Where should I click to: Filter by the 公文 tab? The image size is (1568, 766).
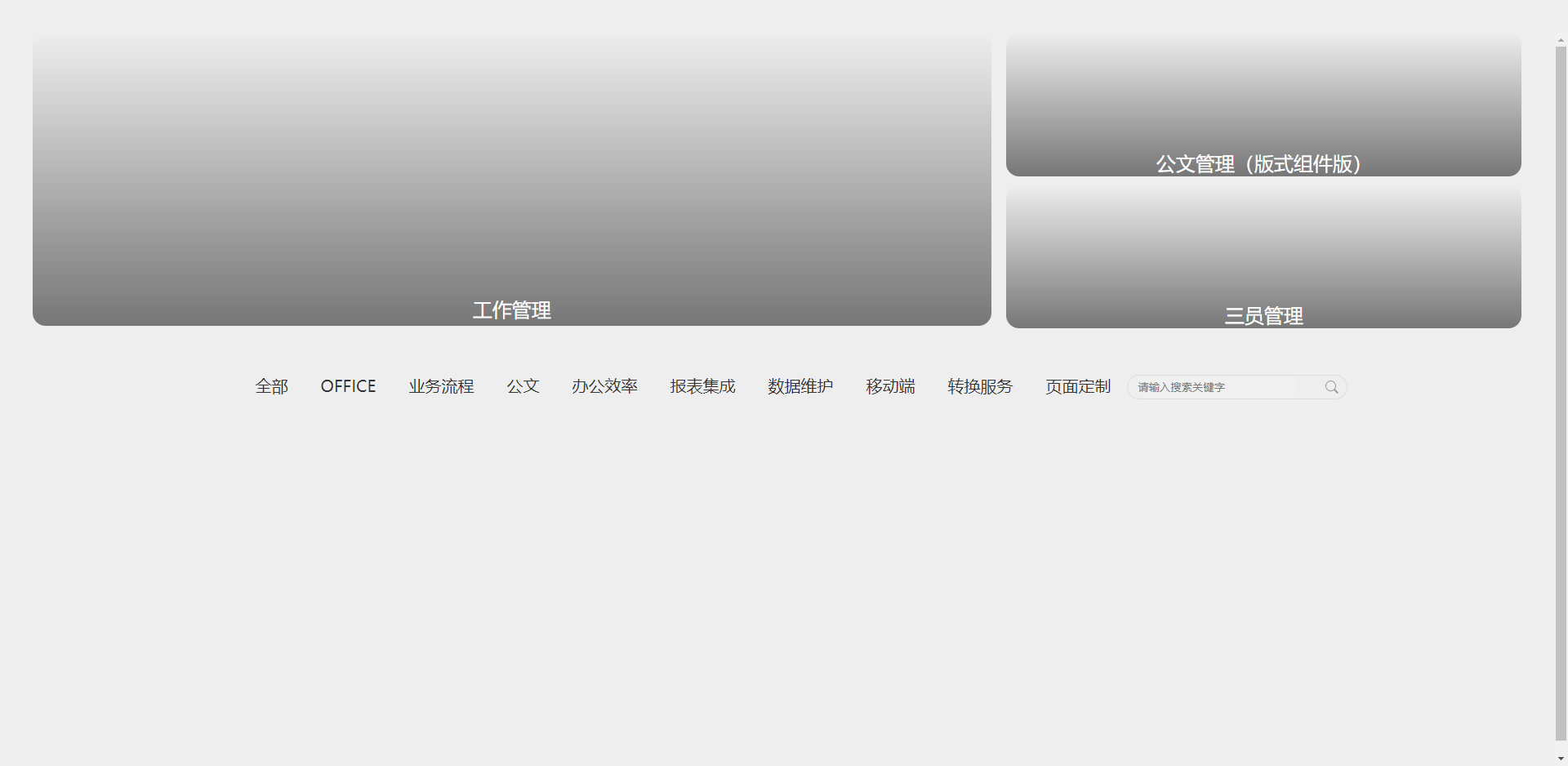(523, 386)
